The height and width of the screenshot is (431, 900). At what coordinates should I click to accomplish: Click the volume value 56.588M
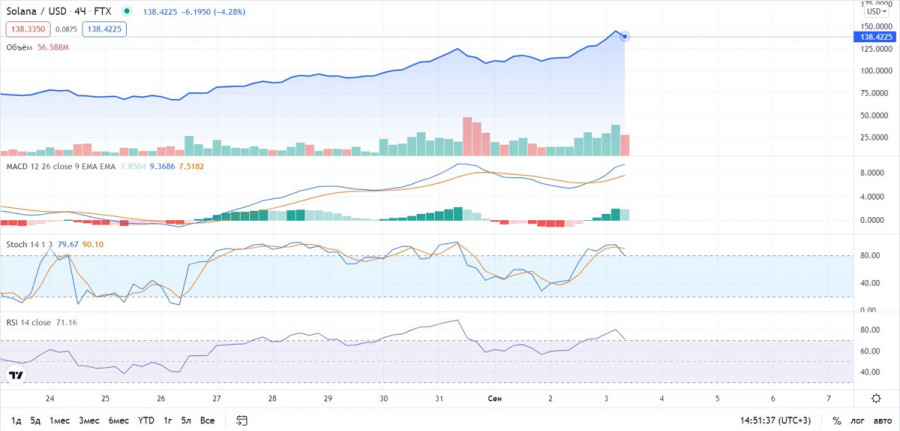coord(53,47)
